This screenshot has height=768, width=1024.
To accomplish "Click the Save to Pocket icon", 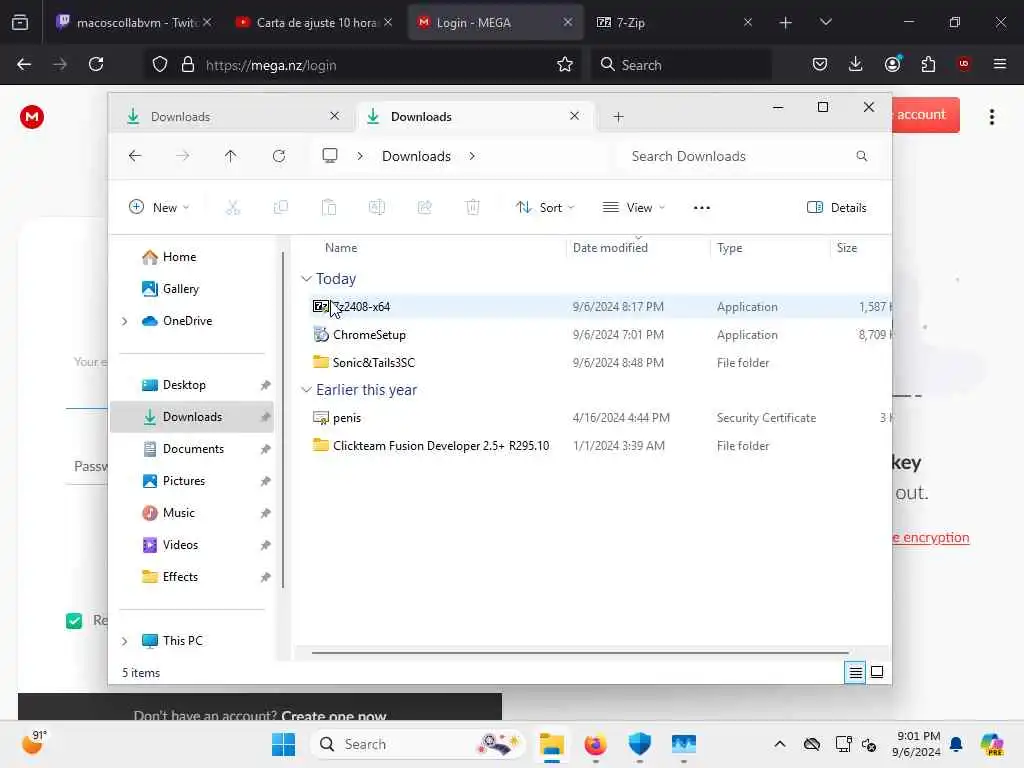I will click(x=820, y=64).
